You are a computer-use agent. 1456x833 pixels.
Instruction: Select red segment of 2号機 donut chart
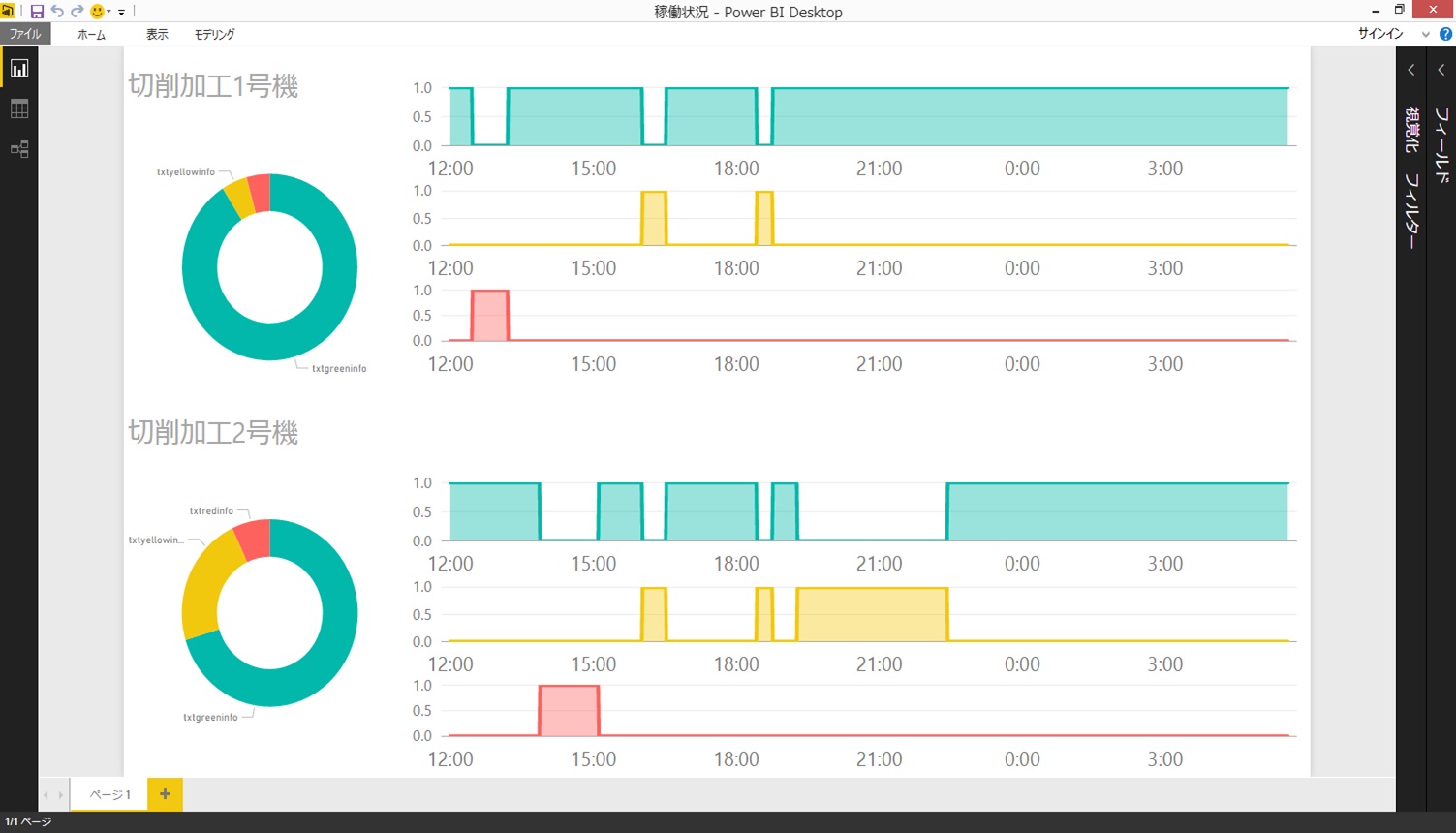[x=254, y=539]
